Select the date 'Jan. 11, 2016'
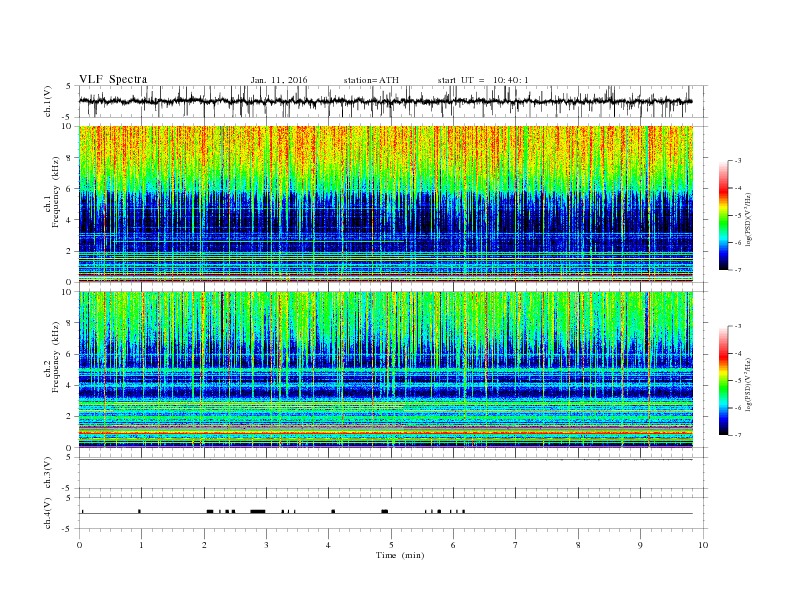 click(x=279, y=80)
